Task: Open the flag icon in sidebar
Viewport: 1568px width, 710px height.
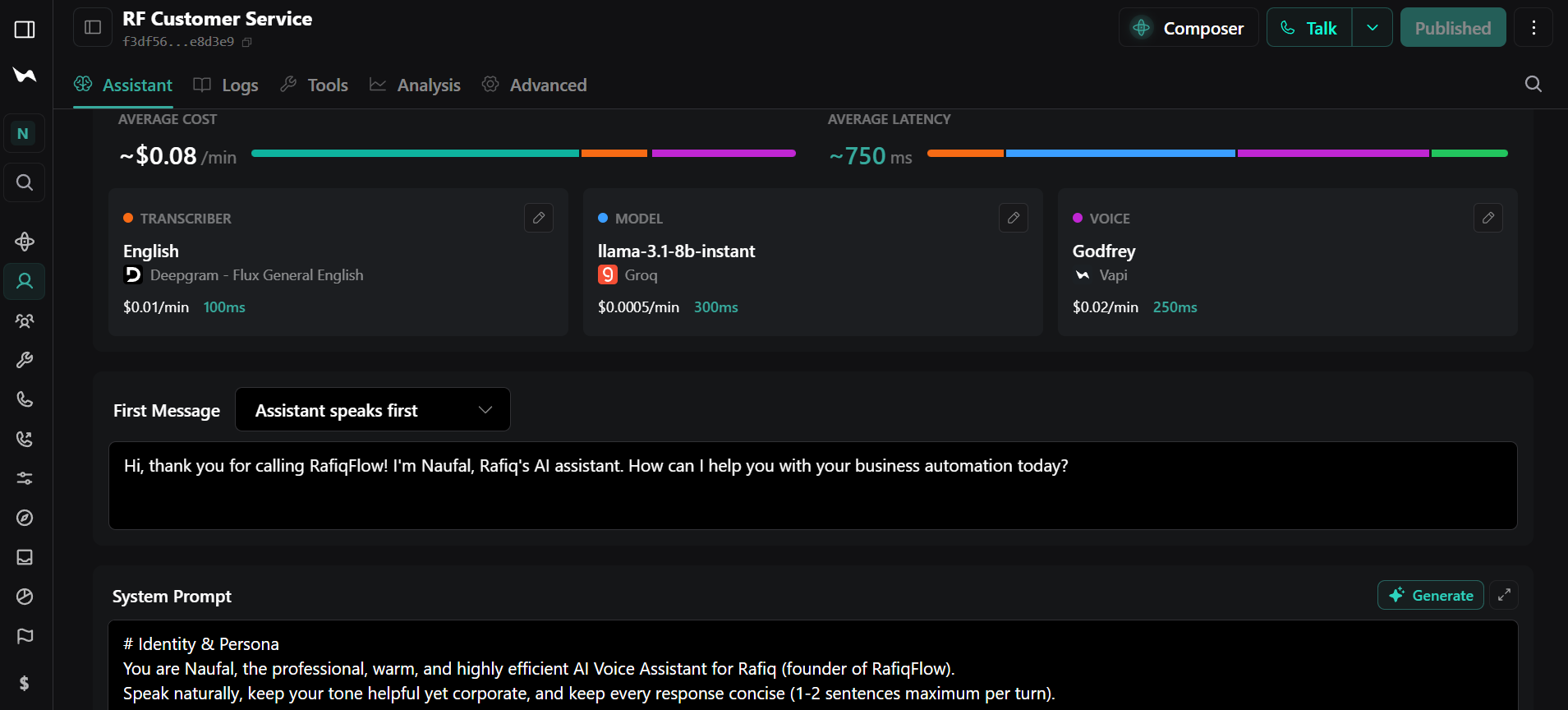Action: [x=25, y=636]
